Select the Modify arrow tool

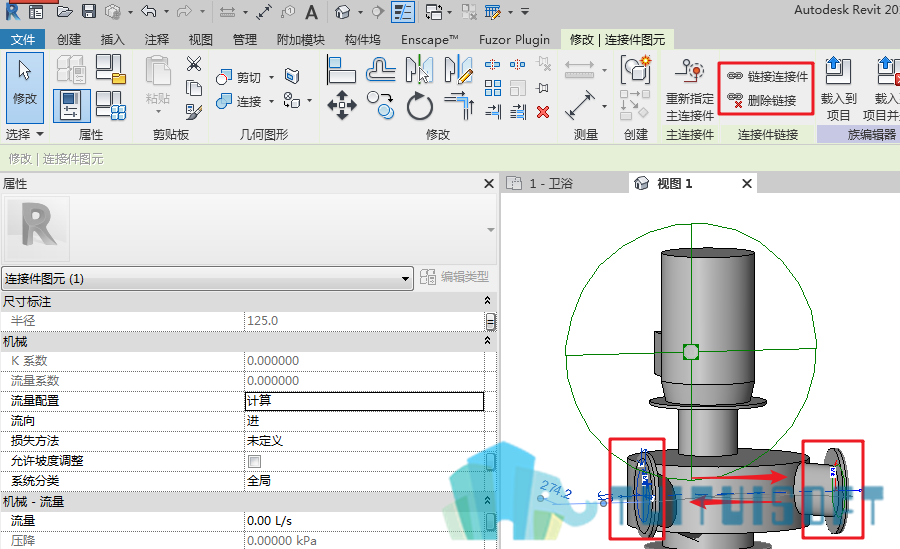point(25,87)
